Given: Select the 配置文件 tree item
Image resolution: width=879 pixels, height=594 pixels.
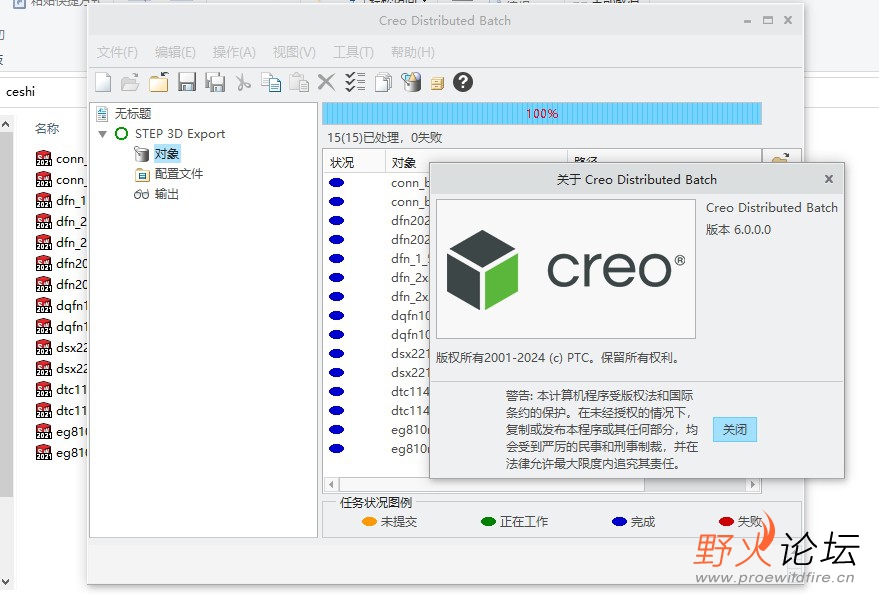Looking at the screenshot, I should [179, 174].
